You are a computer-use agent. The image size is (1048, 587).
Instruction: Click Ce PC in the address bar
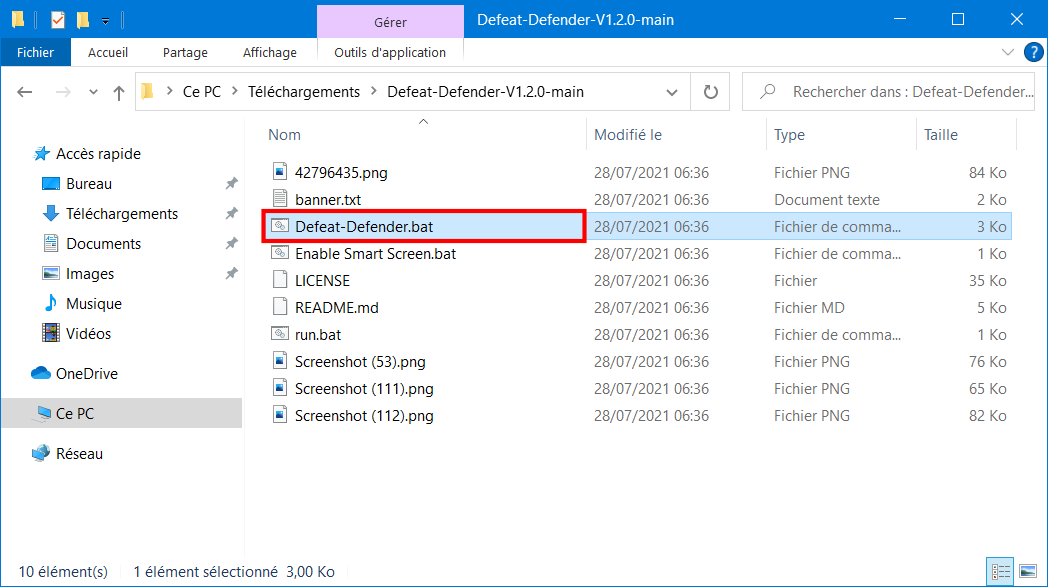pos(202,92)
